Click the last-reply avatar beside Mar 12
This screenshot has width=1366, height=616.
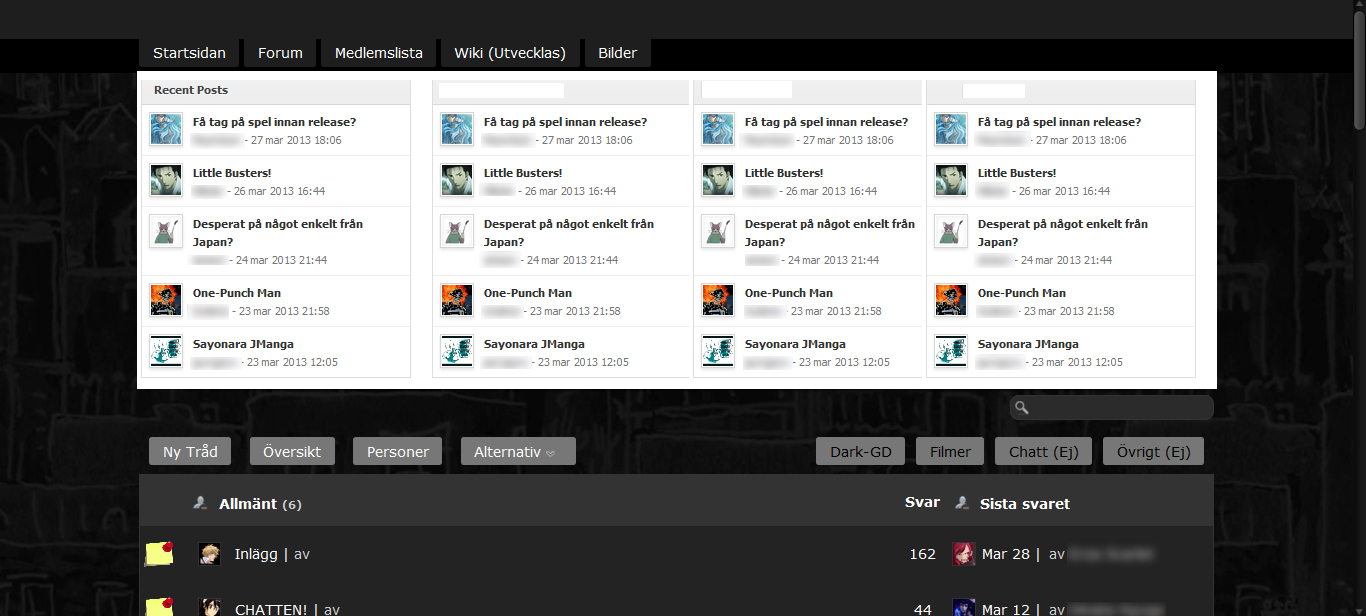point(964,608)
